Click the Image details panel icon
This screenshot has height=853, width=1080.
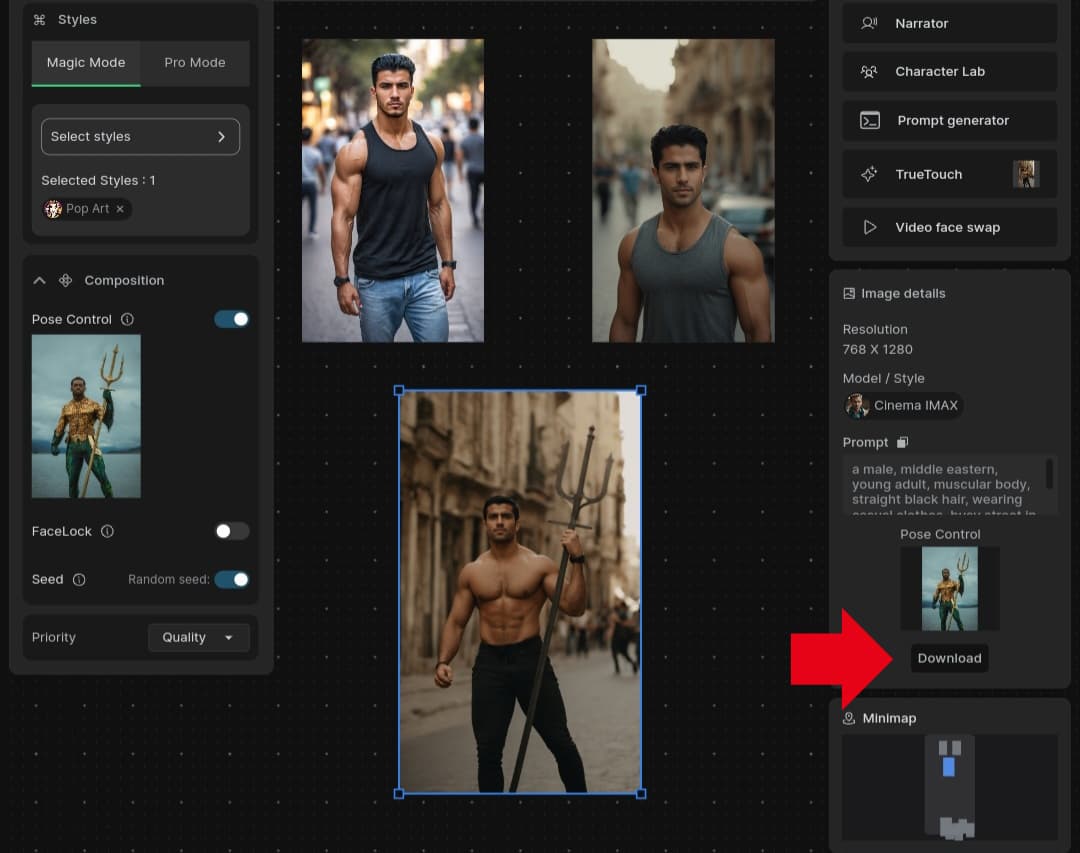click(849, 294)
